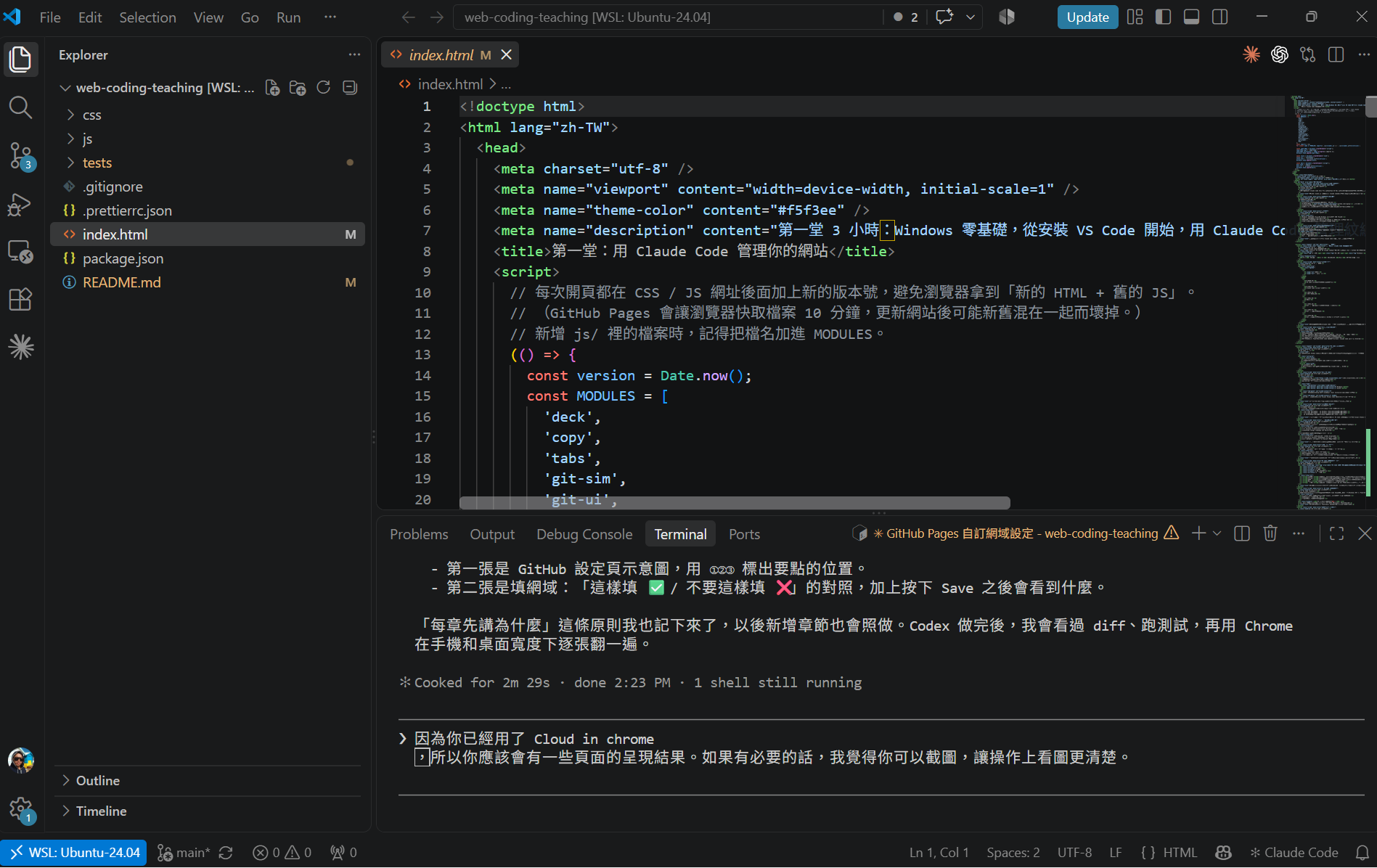Click main* branch in status bar
1377x868 pixels.
tap(185, 853)
